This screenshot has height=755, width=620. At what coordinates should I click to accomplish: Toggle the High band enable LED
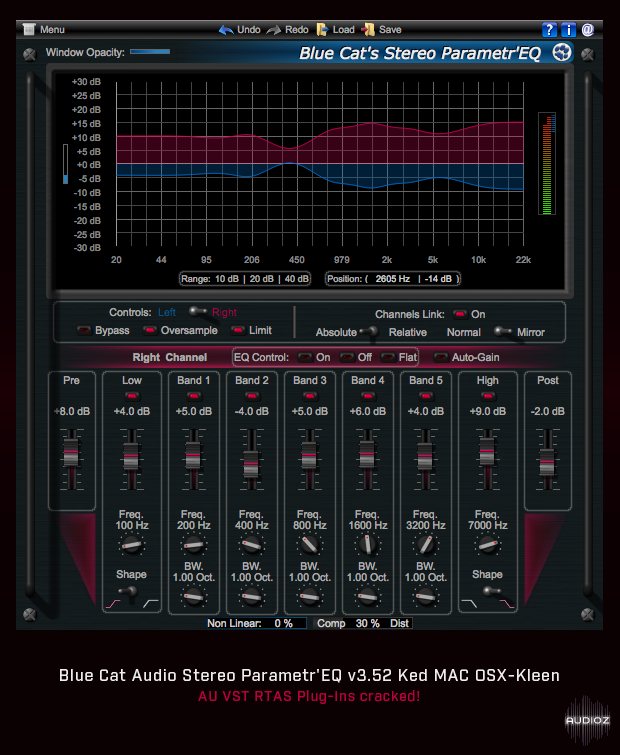(x=488, y=396)
